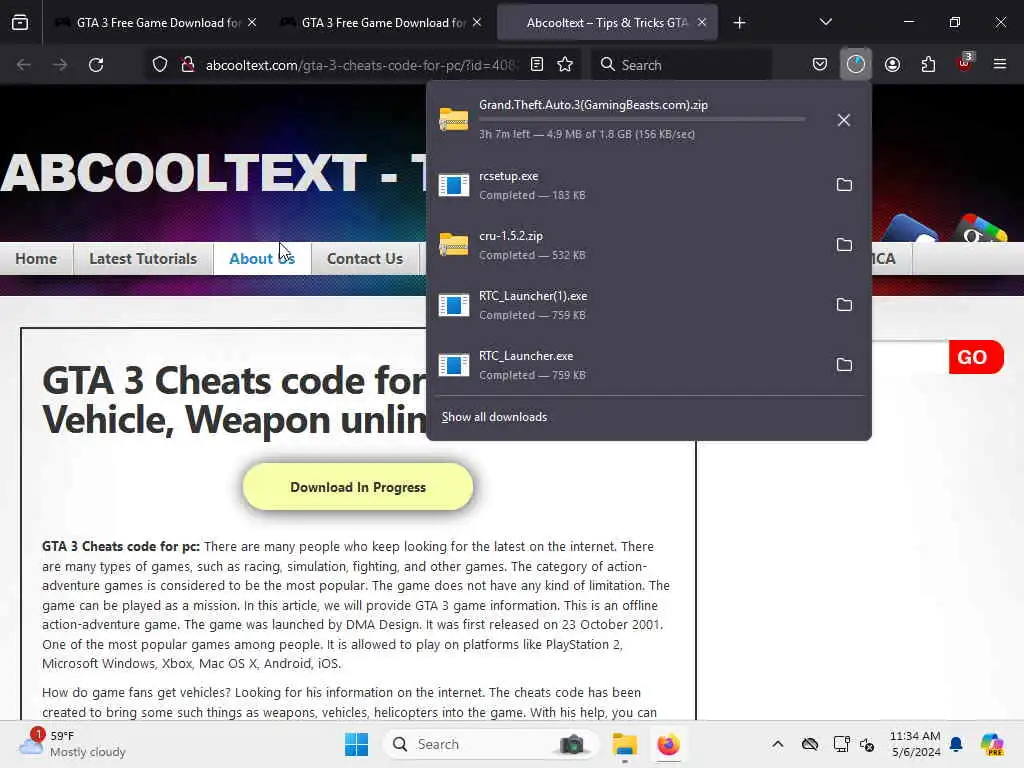This screenshot has height=768, width=1024.
Task: Open Latest Tutorials menu item
Action: [143, 259]
